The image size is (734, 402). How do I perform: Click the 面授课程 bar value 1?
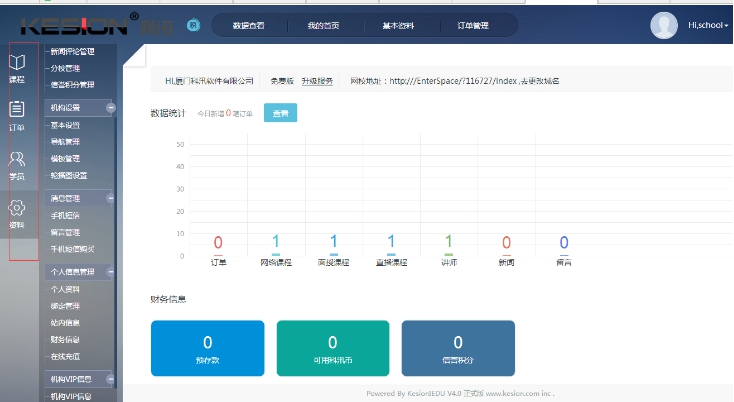pyautogui.click(x=333, y=241)
